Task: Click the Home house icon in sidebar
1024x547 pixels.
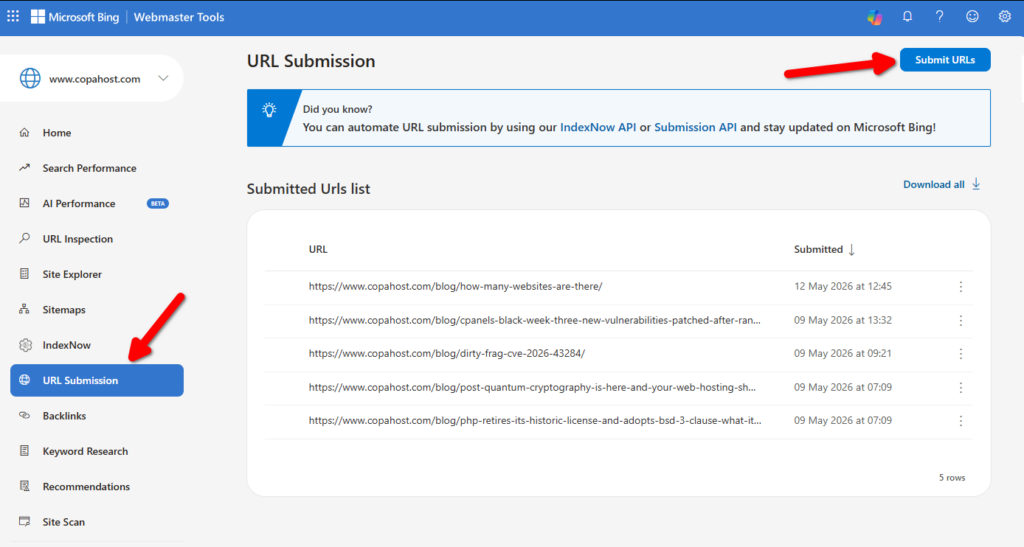Action: click(24, 133)
